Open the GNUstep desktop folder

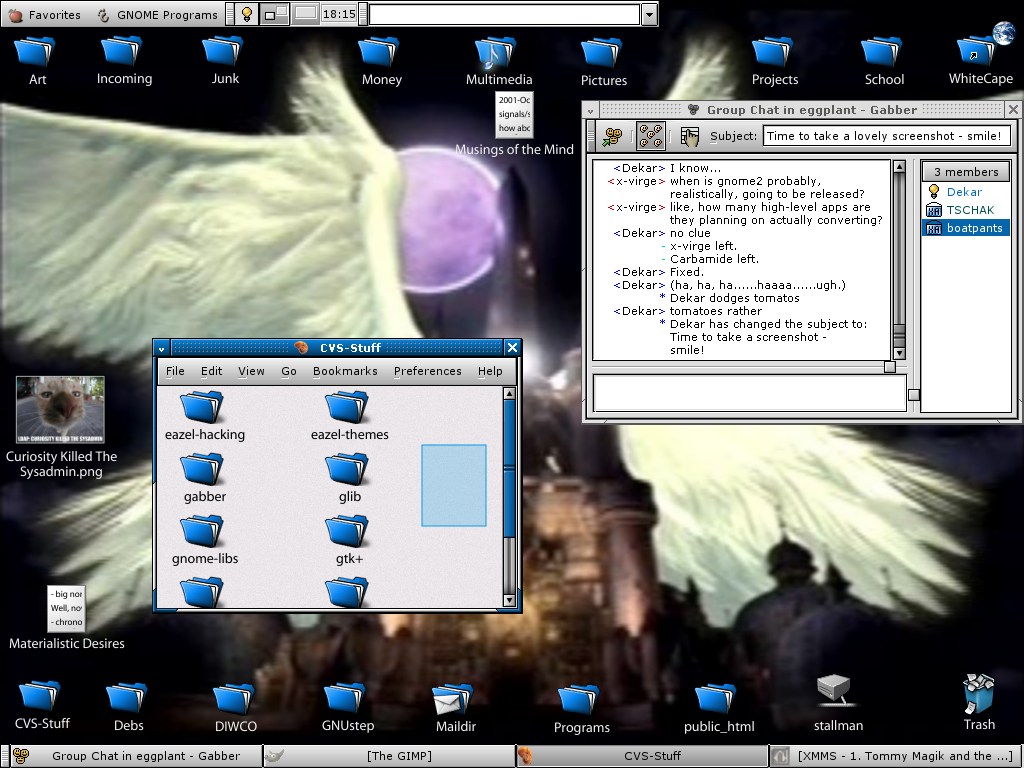347,707
